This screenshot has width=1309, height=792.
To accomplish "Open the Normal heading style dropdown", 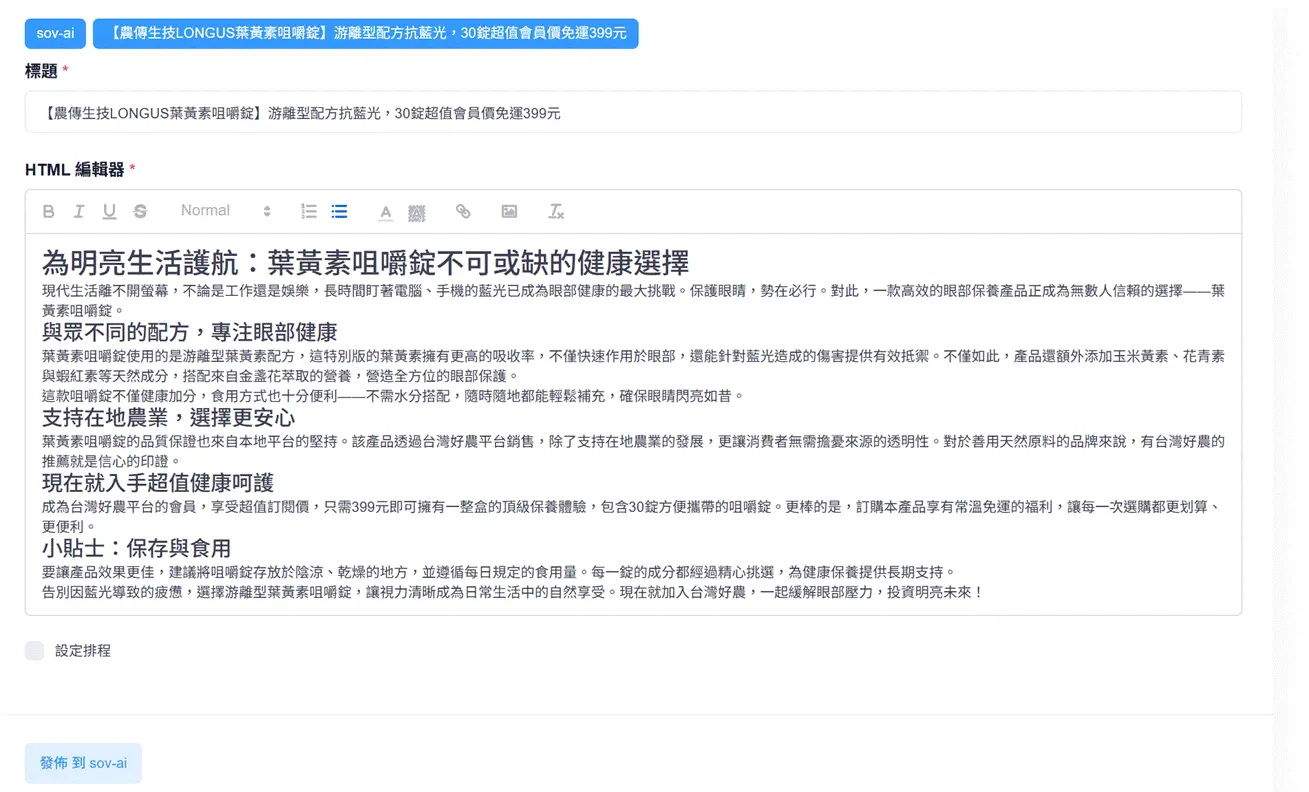I will (x=225, y=211).
